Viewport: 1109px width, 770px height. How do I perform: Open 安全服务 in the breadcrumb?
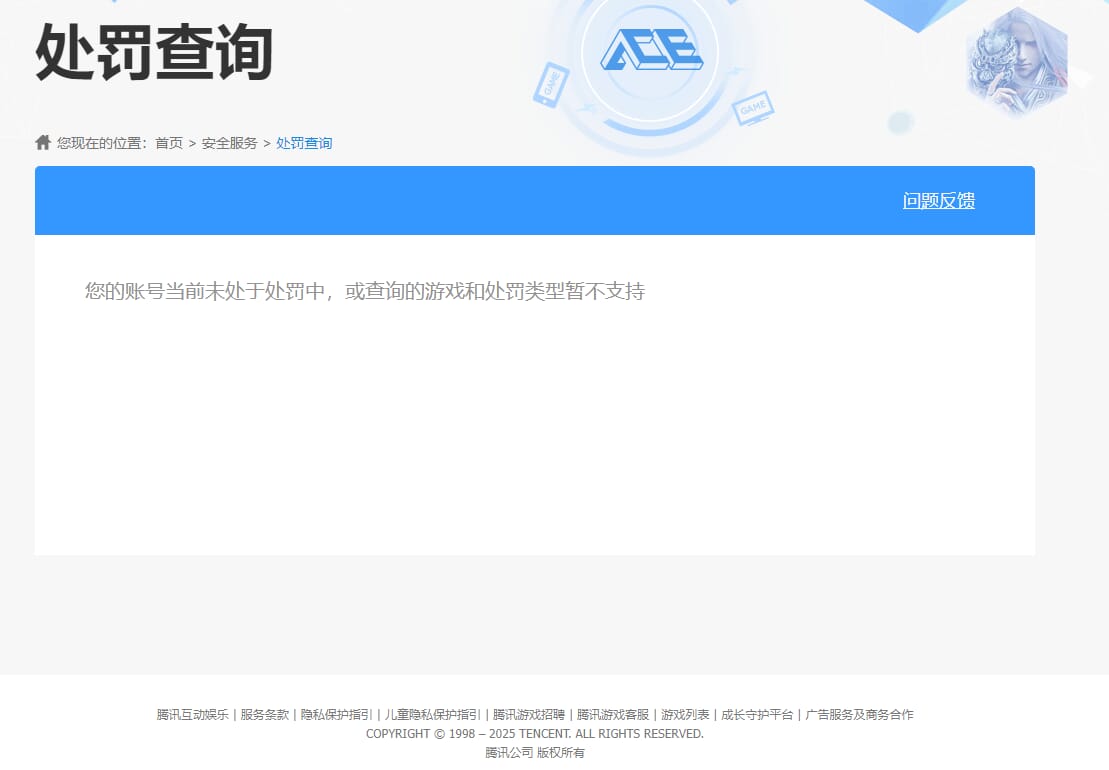229,143
